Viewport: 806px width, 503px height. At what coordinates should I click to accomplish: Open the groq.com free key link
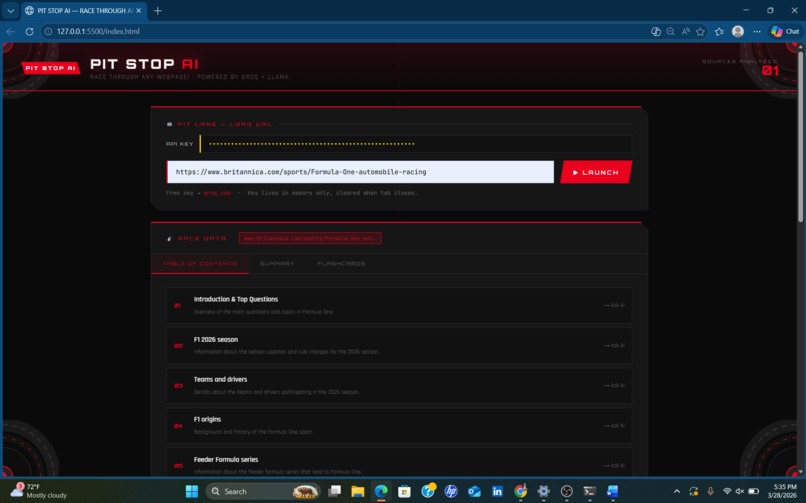(217, 193)
